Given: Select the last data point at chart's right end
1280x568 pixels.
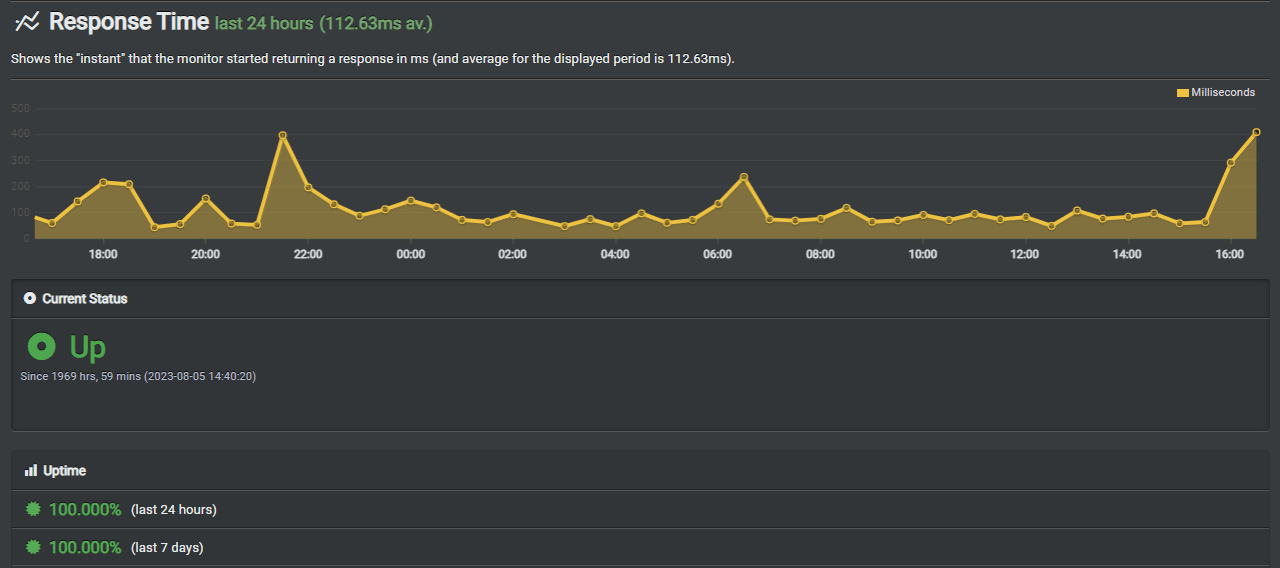Looking at the screenshot, I should click(1256, 132).
